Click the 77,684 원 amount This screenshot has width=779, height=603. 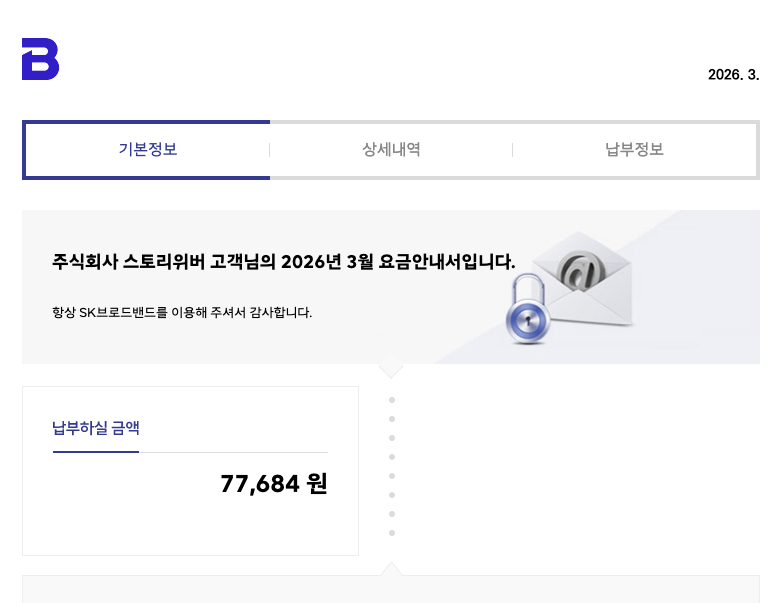(x=273, y=484)
